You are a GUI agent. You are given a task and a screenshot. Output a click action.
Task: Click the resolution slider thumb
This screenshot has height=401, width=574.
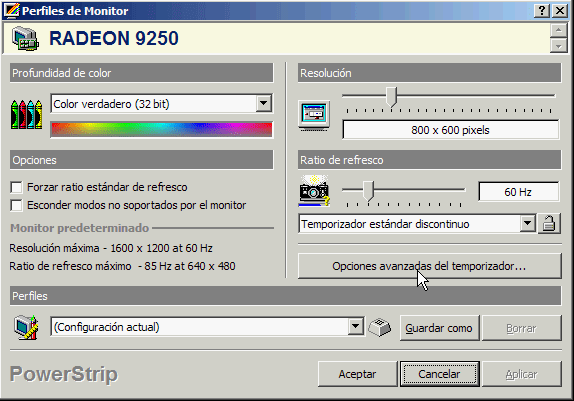[x=392, y=97]
